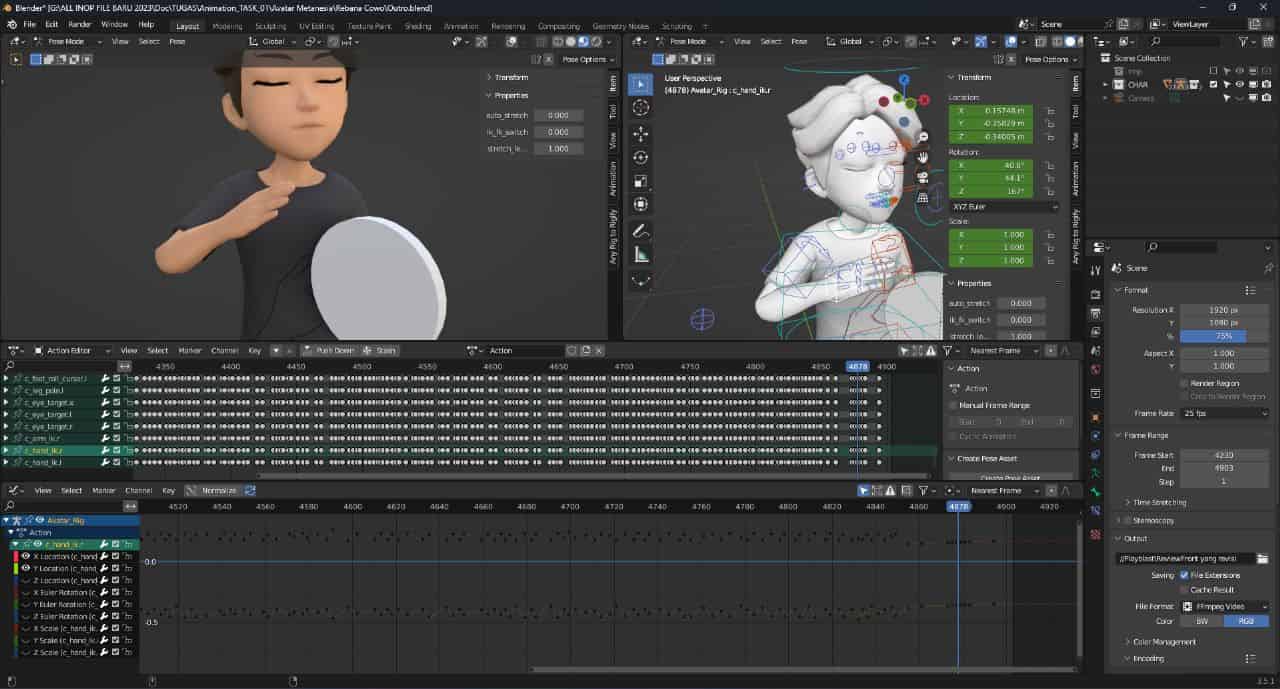Open the Frame Rate dropdown
This screenshot has height=689, width=1280.
[1224, 413]
